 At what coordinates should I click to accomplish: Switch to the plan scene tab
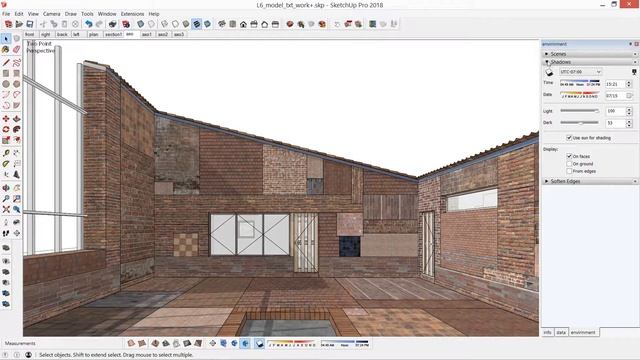[93, 34]
